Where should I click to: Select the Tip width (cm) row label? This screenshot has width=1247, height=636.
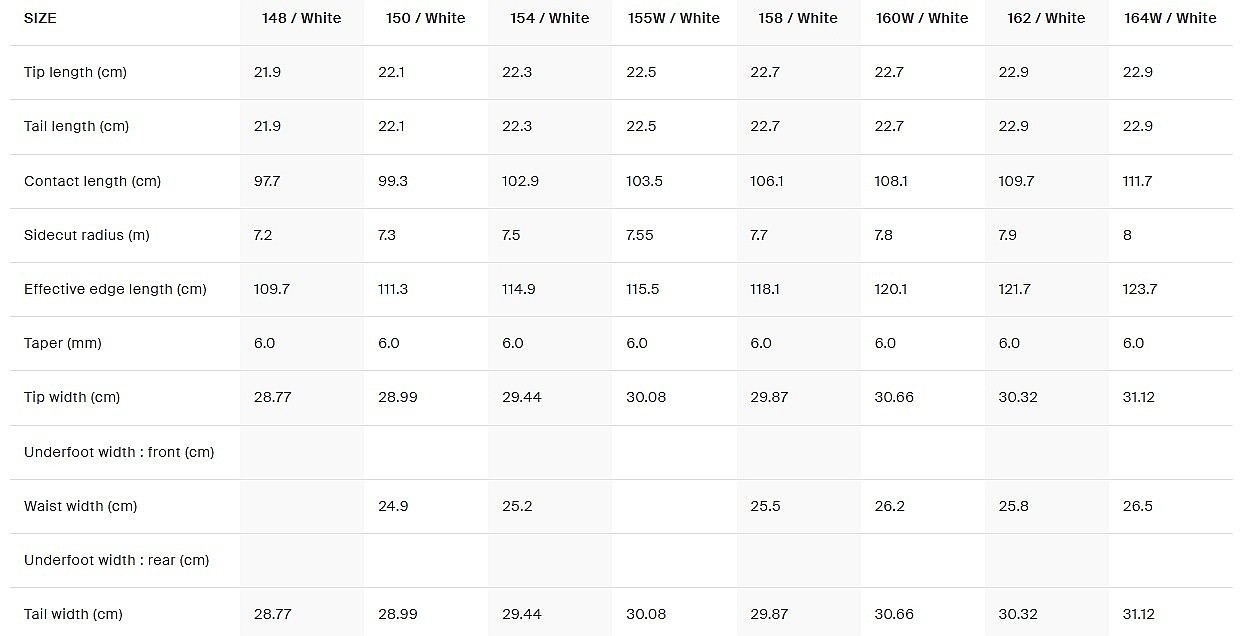(72, 397)
